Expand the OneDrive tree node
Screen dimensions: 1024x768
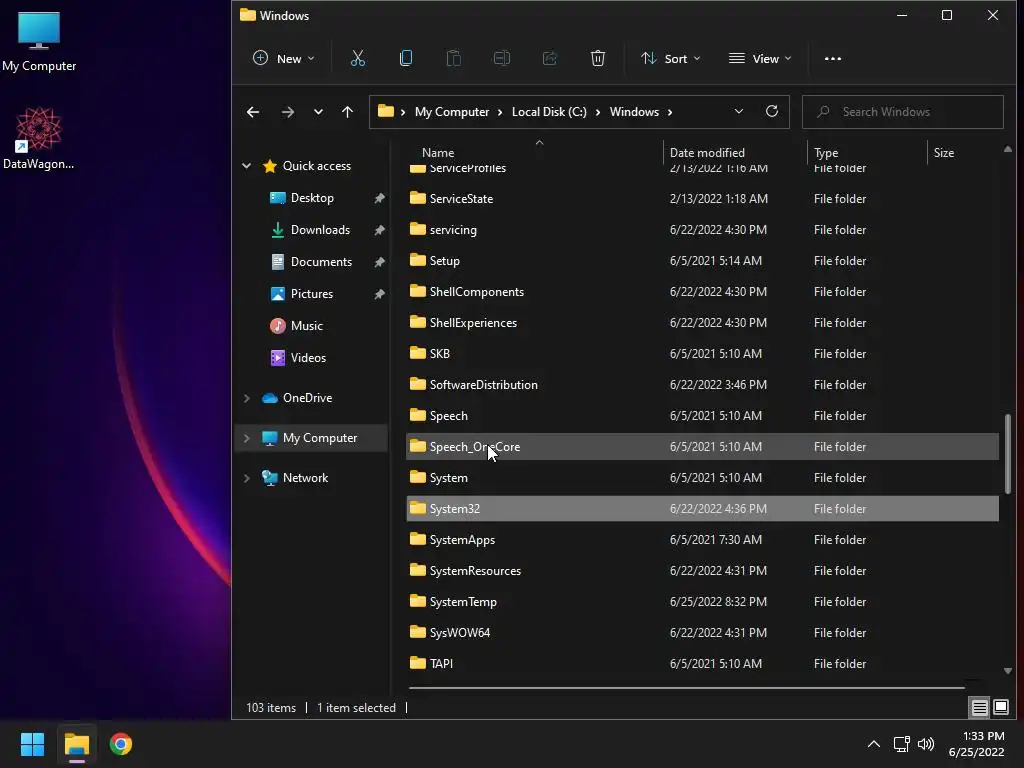246,398
